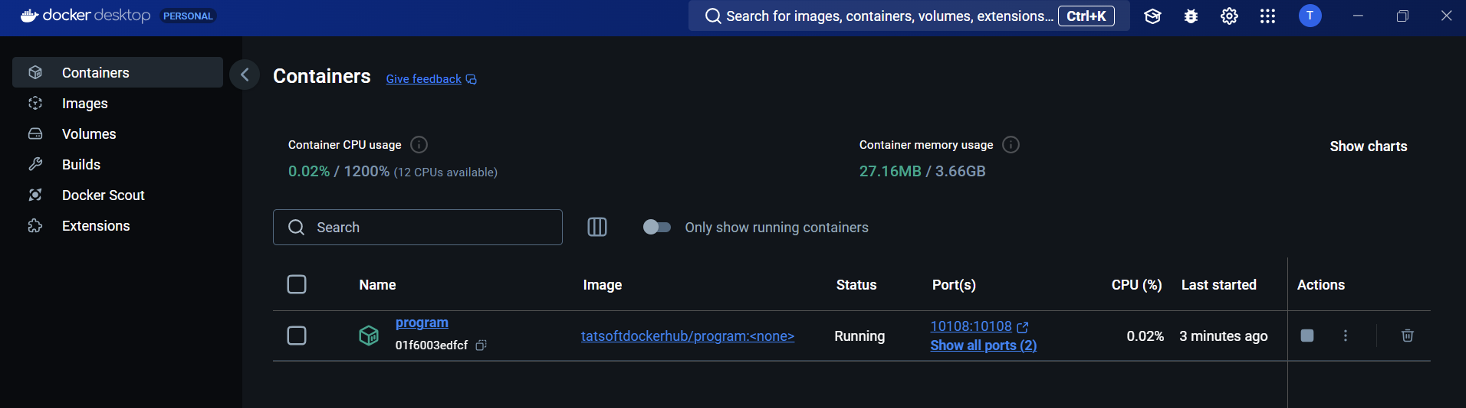The height and width of the screenshot is (408, 1466).
Task: Open the program container link
Action: point(422,323)
